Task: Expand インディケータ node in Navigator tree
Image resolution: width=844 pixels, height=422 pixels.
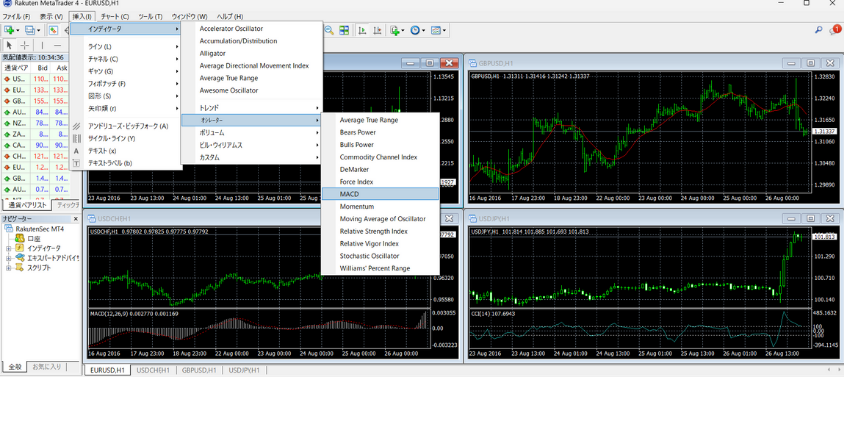Action: [x=9, y=248]
